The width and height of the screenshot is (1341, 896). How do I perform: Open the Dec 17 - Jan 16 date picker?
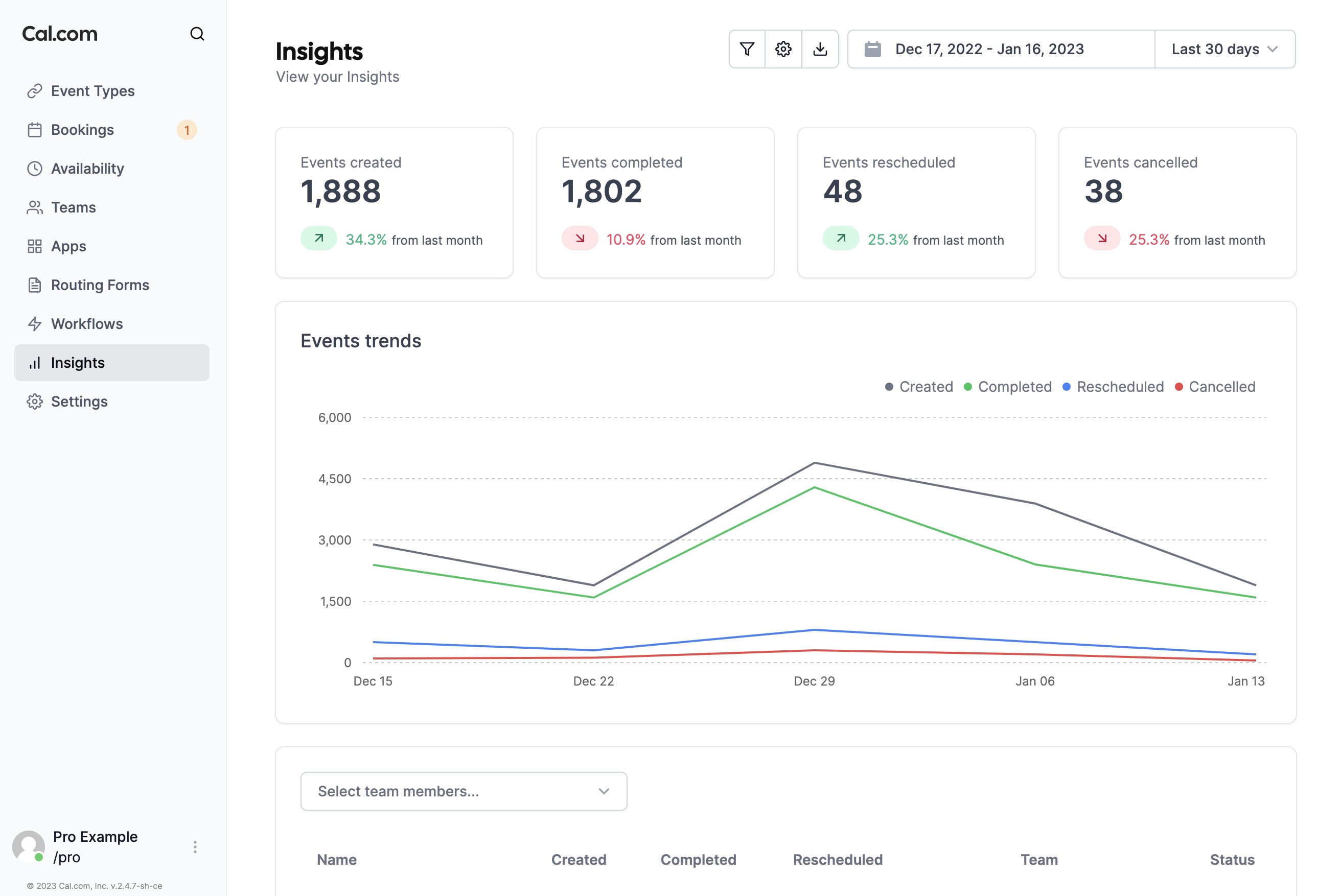989,49
